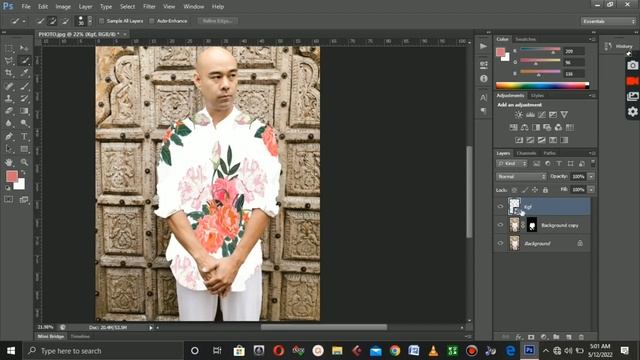Select the Brush tool in the toolbox

tap(24, 86)
